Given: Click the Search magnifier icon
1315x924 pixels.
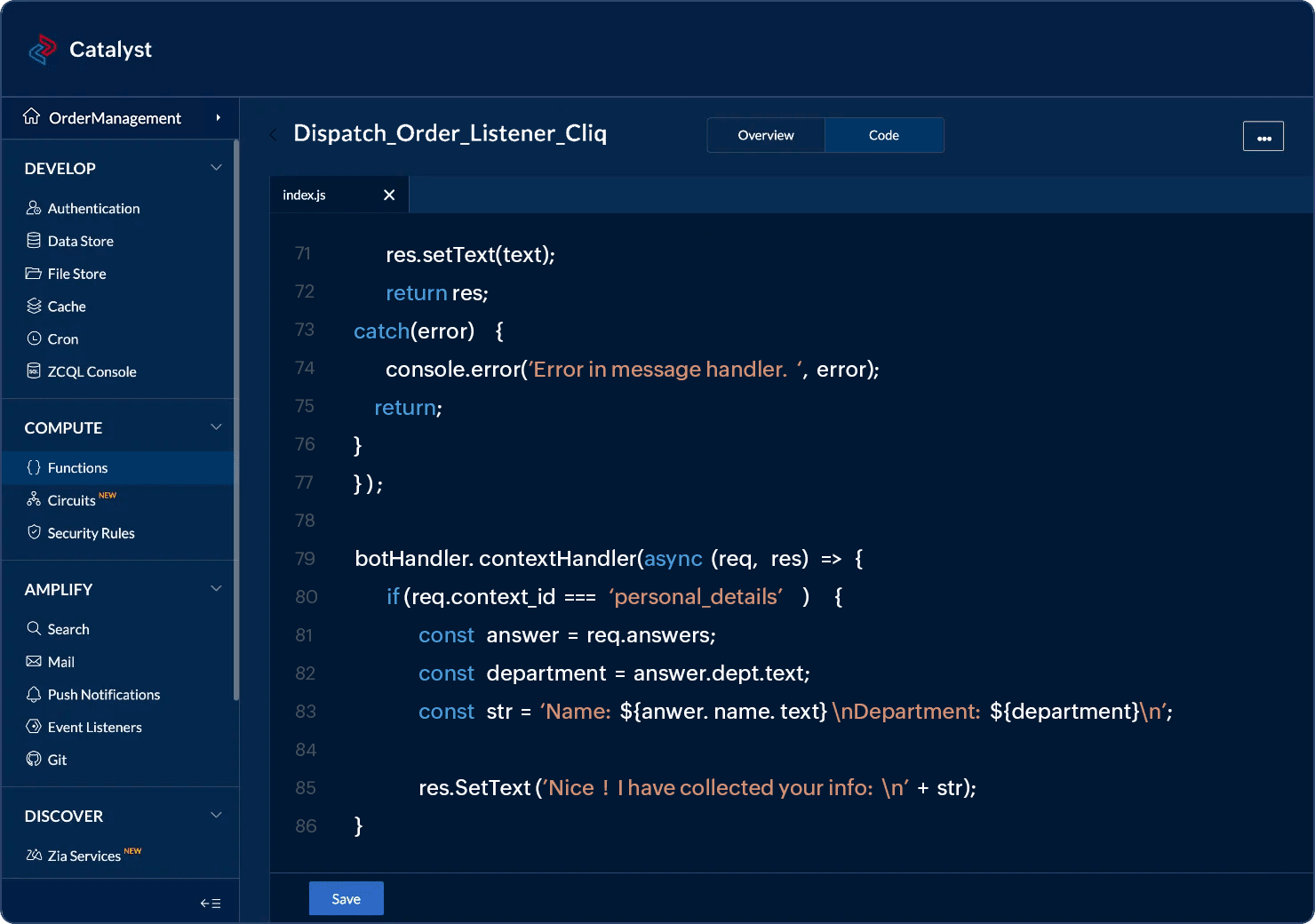Looking at the screenshot, I should pos(34,628).
